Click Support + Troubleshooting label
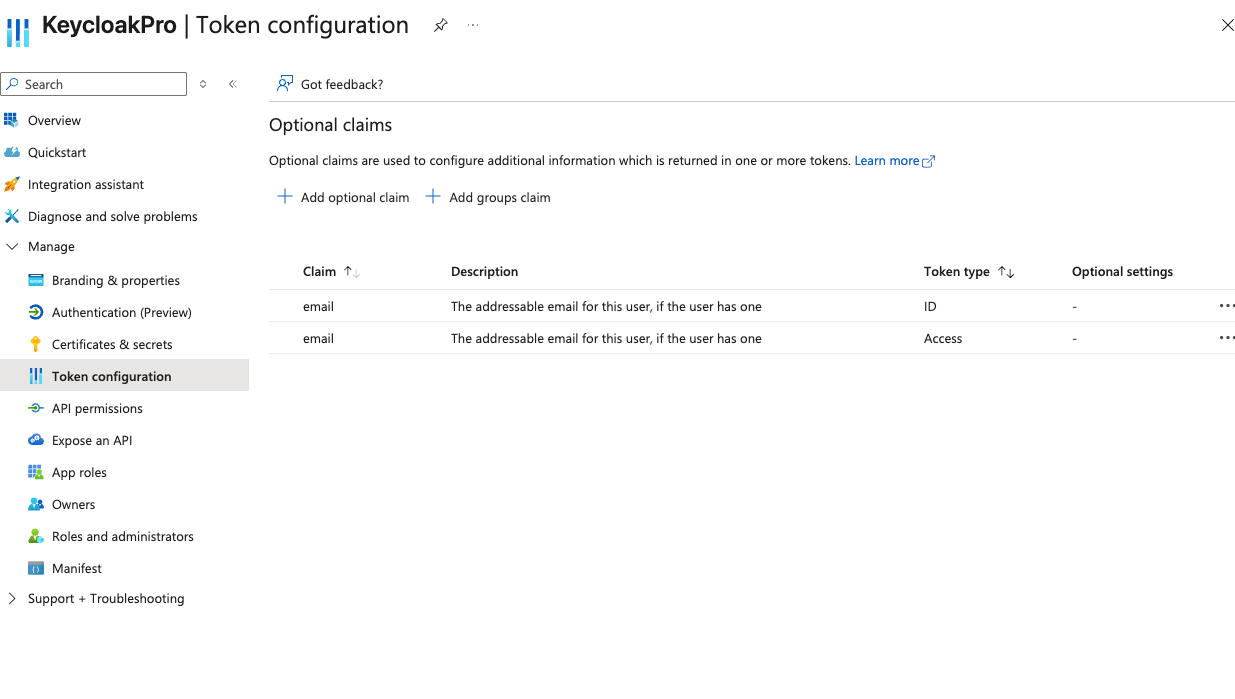The width and height of the screenshot is (1235, 699). pyautogui.click(x=106, y=598)
